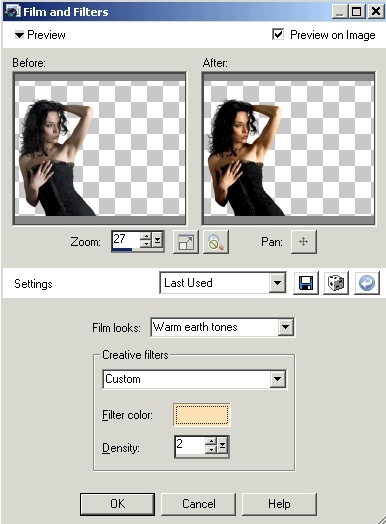
Task: Click the Pan crosshair button
Action: tap(303, 242)
